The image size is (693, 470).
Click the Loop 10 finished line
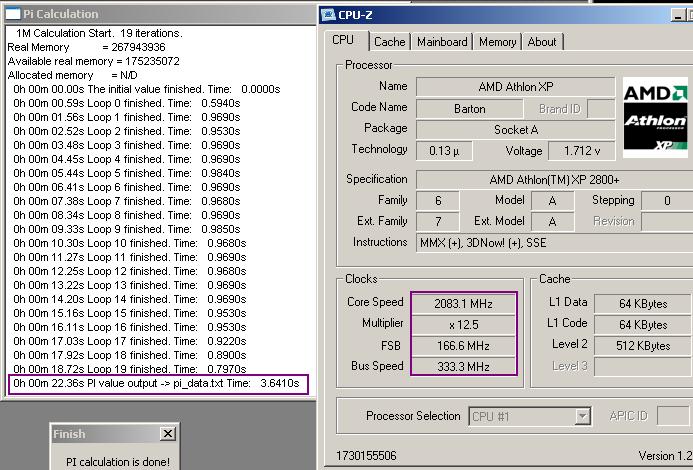[129, 243]
